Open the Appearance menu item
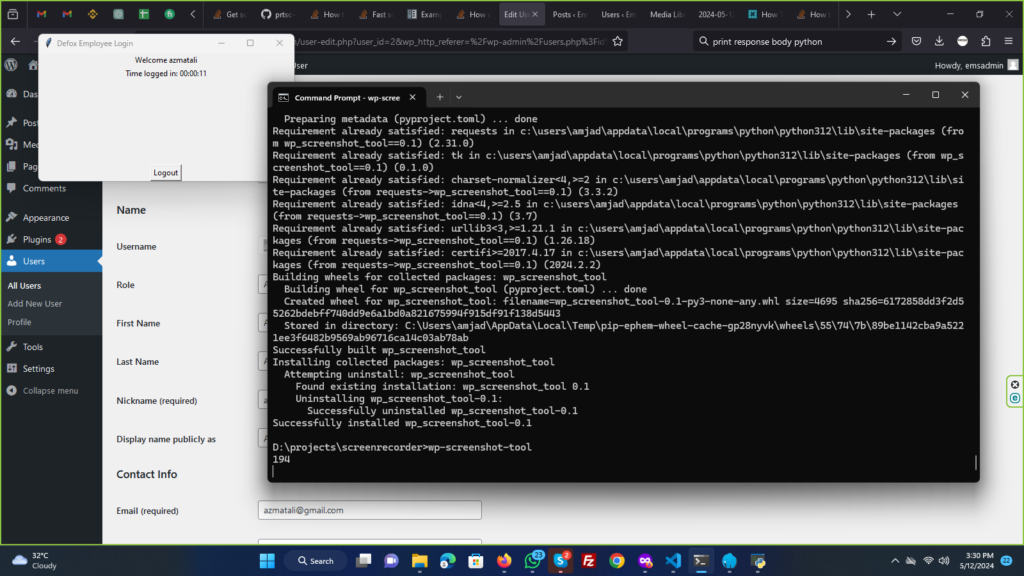Image resolution: width=1024 pixels, height=576 pixels. click(x=45, y=218)
